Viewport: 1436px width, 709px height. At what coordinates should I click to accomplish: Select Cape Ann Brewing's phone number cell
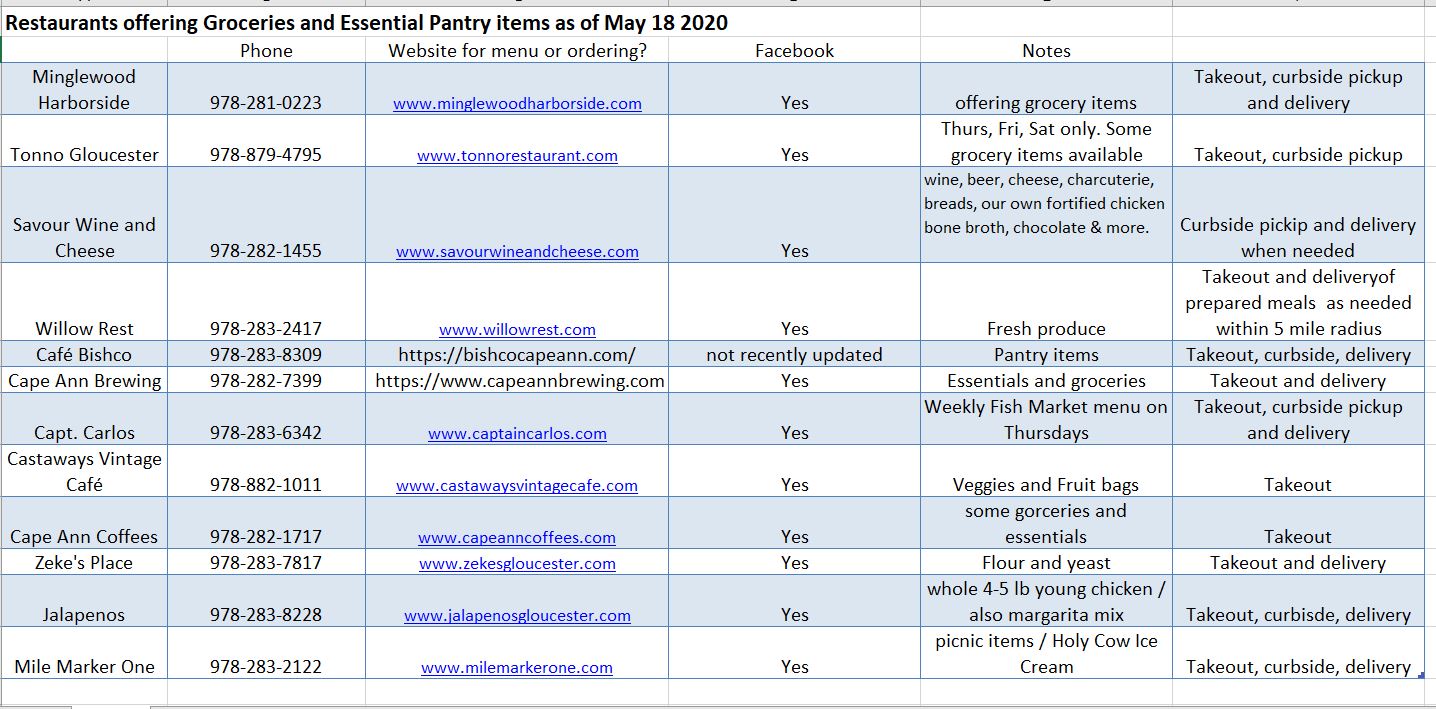pyautogui.click(x=266, y=381)
